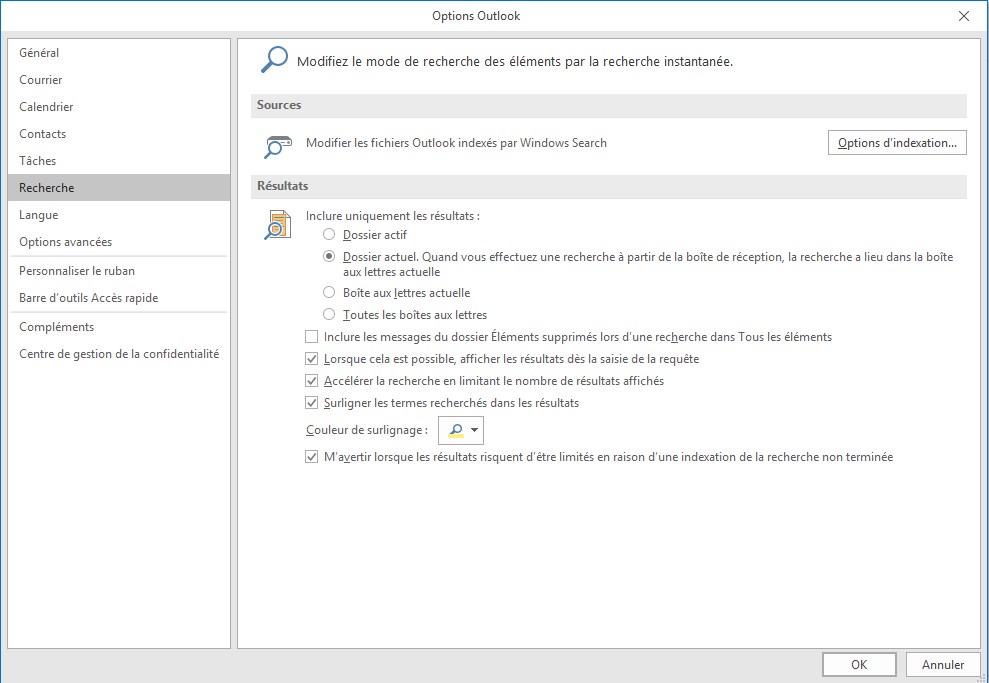Viewport: 989px width, 683px height.
Task: Confirm settings with the OK button
Action: click(x=859, y=665)
